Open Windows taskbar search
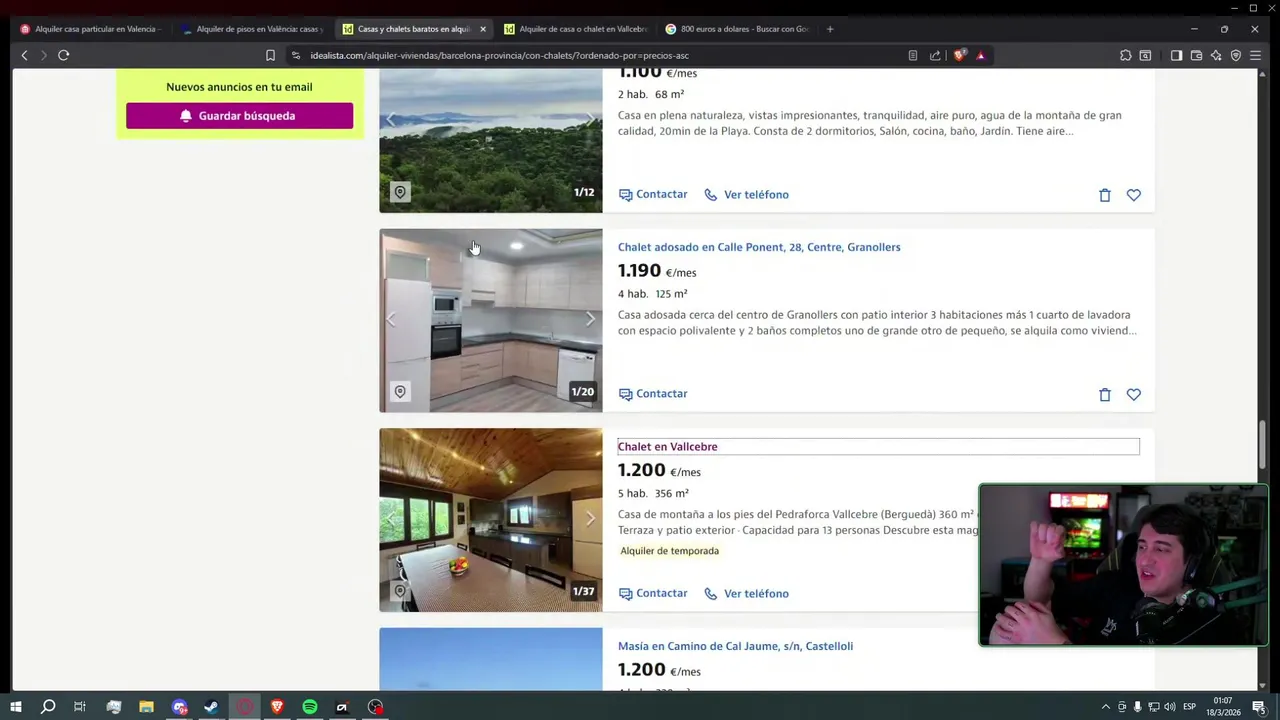 [x=48, y=707]
